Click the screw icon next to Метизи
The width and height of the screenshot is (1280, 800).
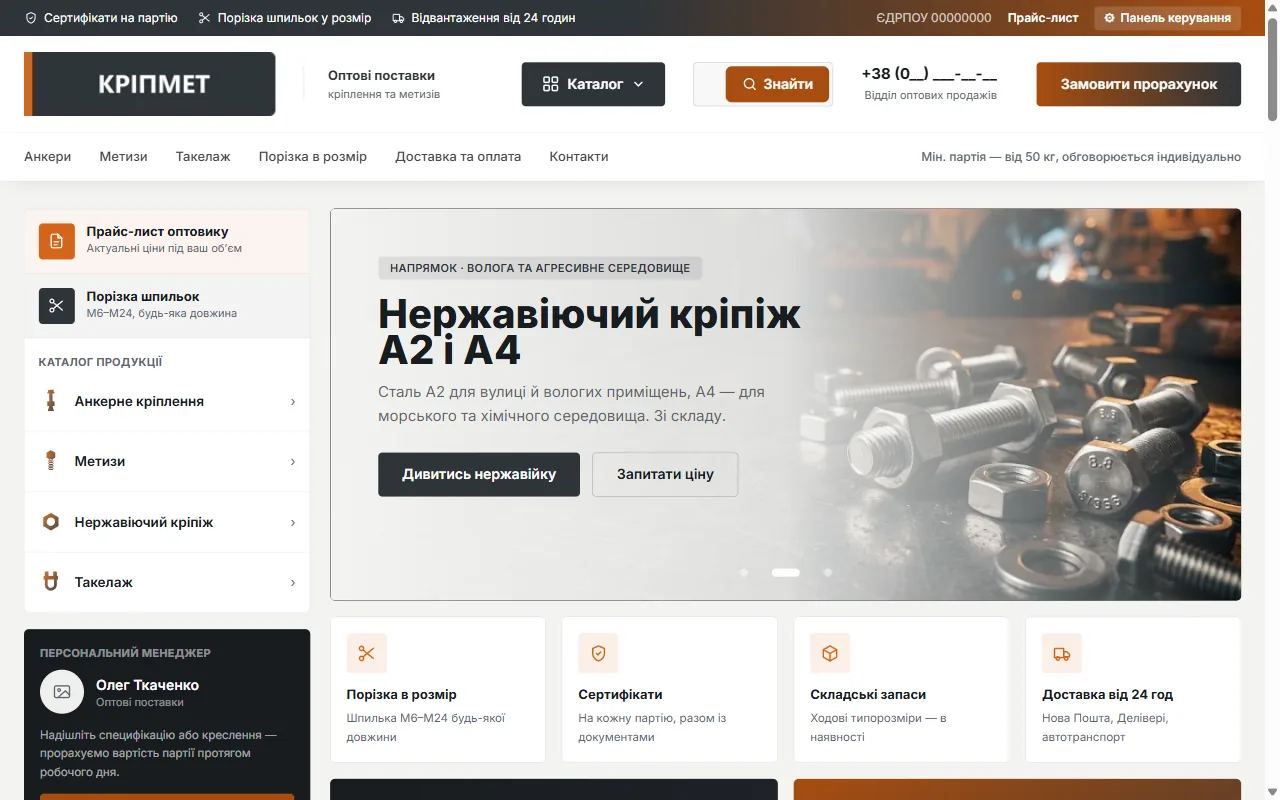click(x=50, y=461)
